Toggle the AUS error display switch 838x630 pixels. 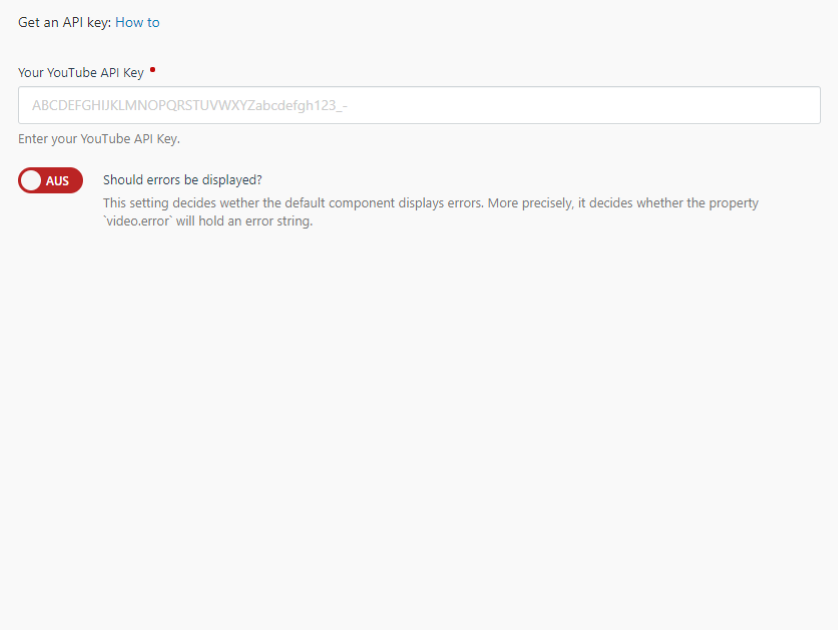(x=50, y=180)
